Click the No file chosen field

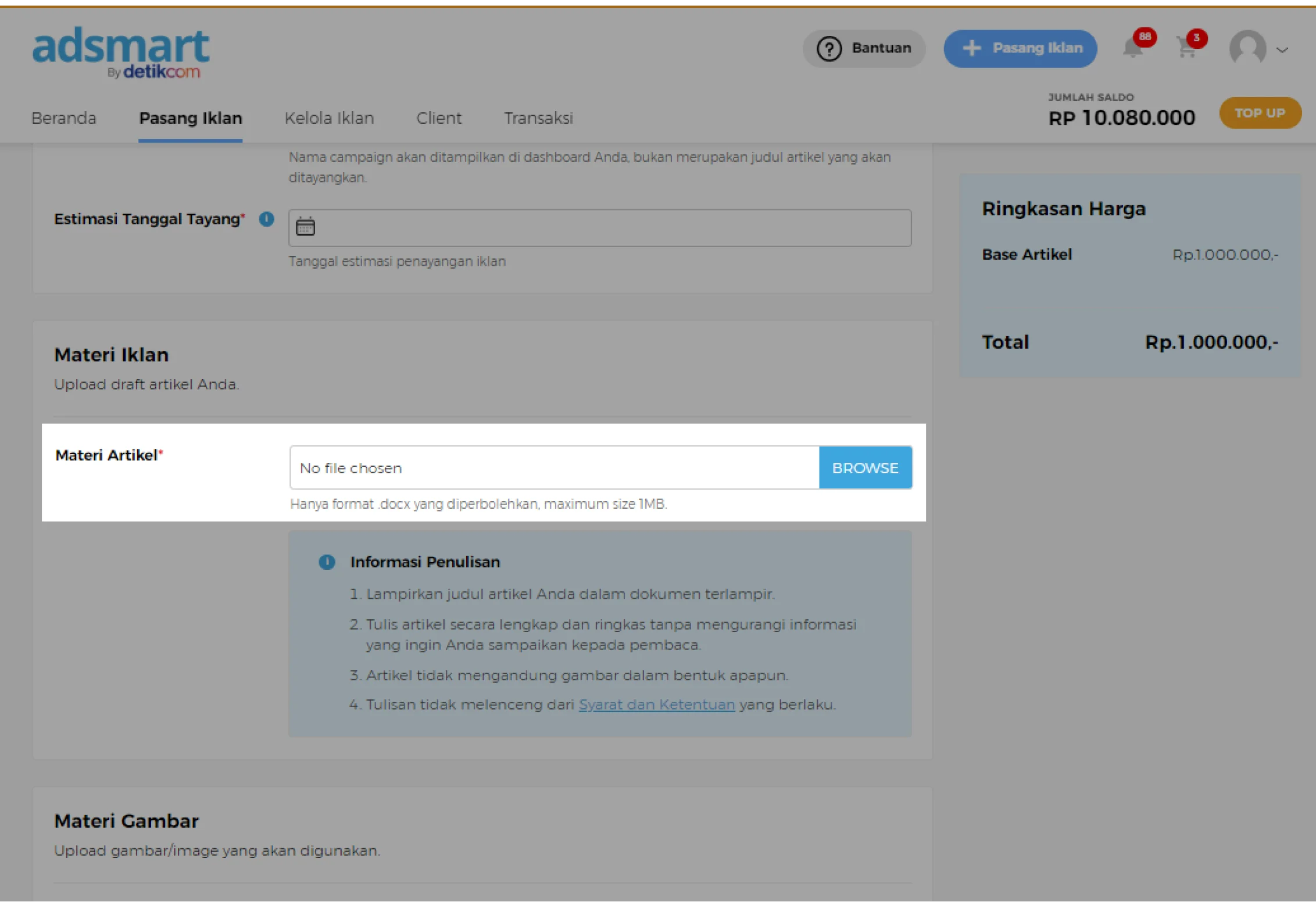[554, 468]
